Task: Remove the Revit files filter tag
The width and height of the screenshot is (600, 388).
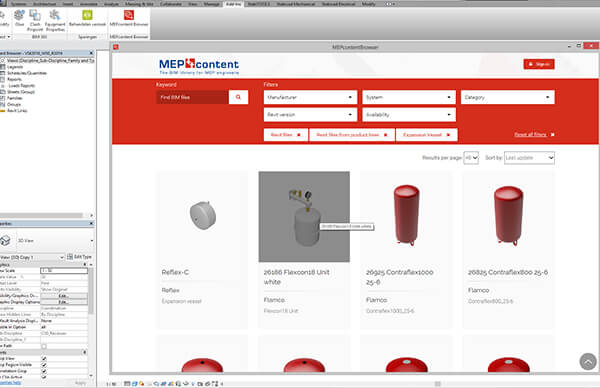Action: click(299, 135)
